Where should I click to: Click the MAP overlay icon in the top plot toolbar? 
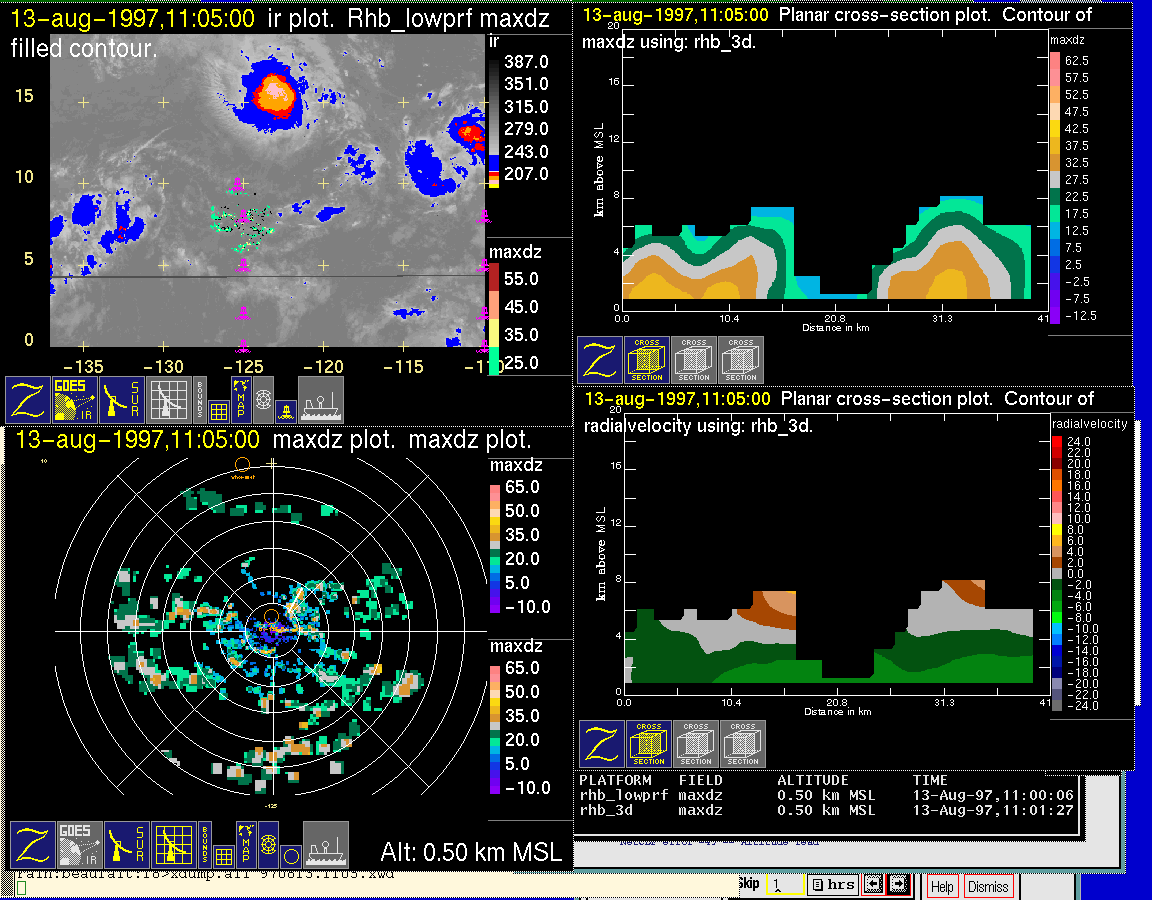(x=241, y=397)
